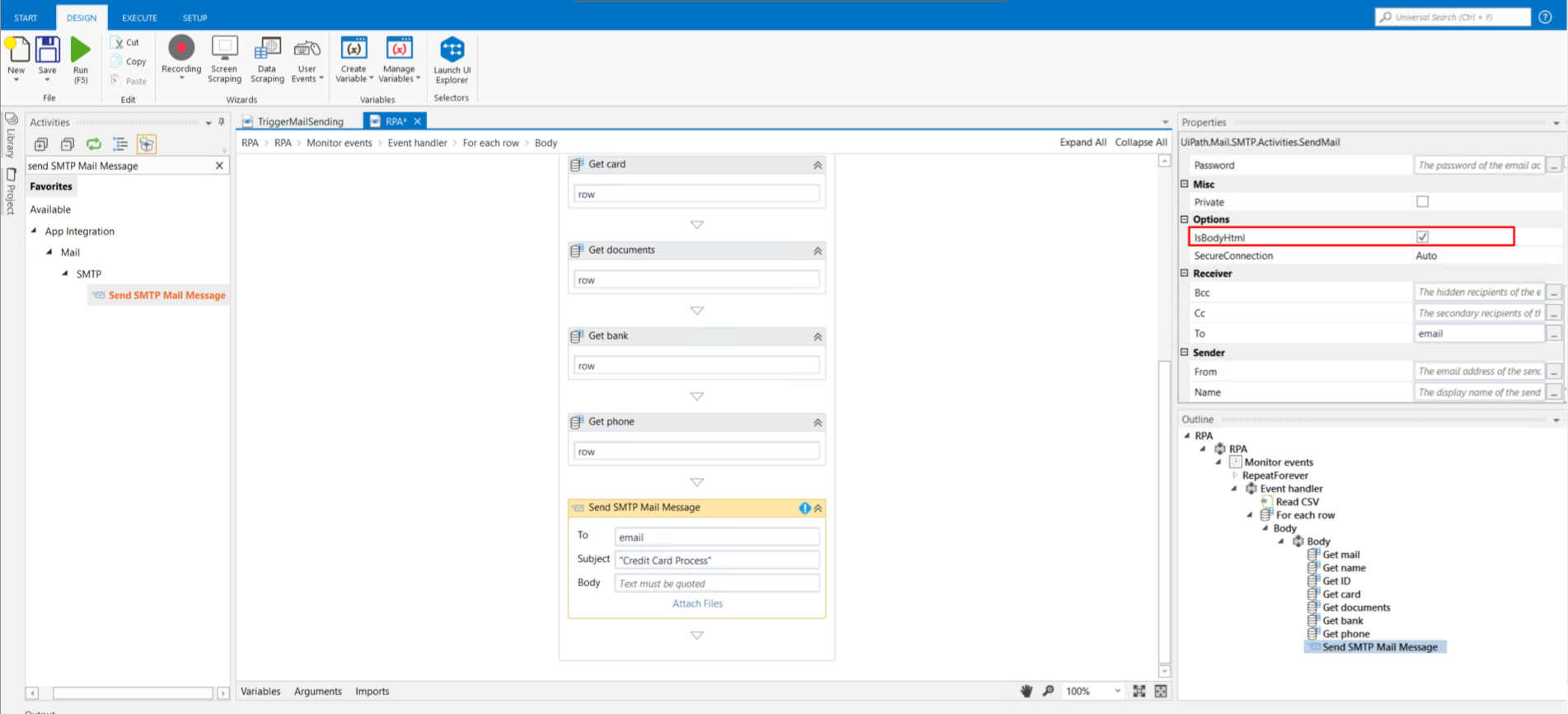
Task: Uncheck the IsBodyHtml option
Action: point(1422,237)
